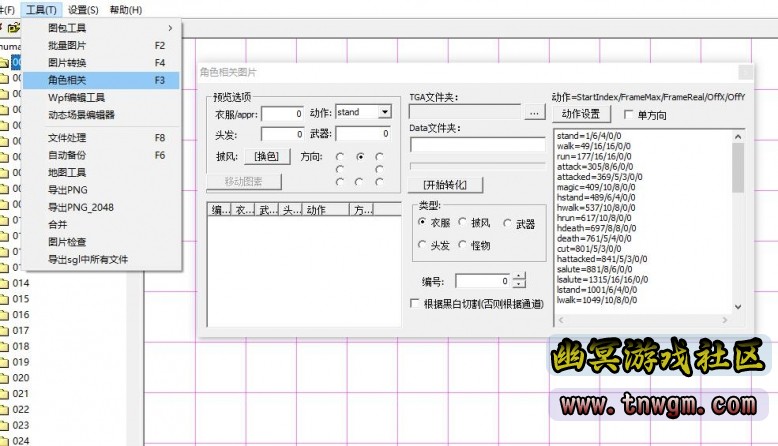
Task: Select the 武器 type radio button
Action: click(x=508, y=223)
